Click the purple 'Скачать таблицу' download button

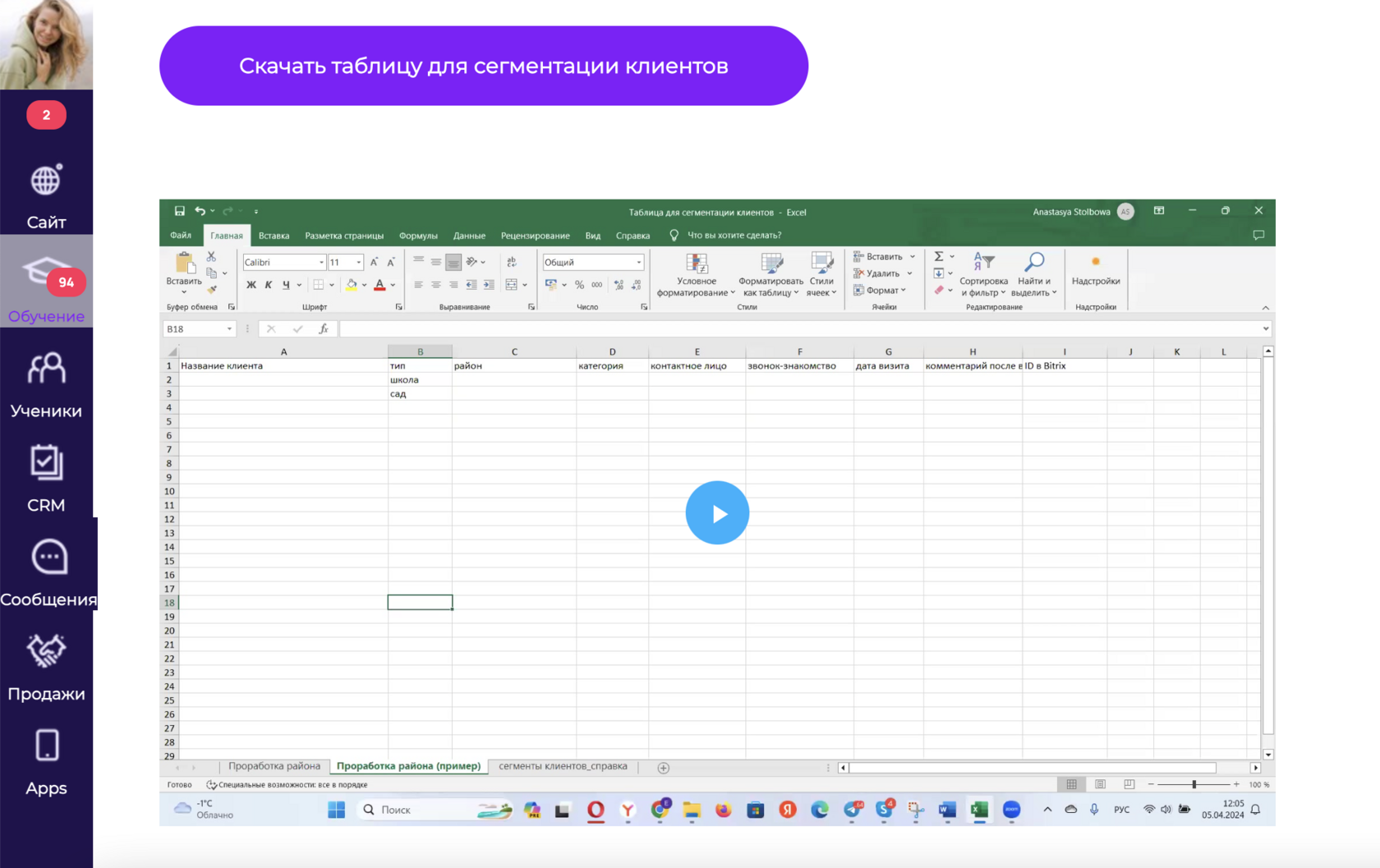click(484, 66)
